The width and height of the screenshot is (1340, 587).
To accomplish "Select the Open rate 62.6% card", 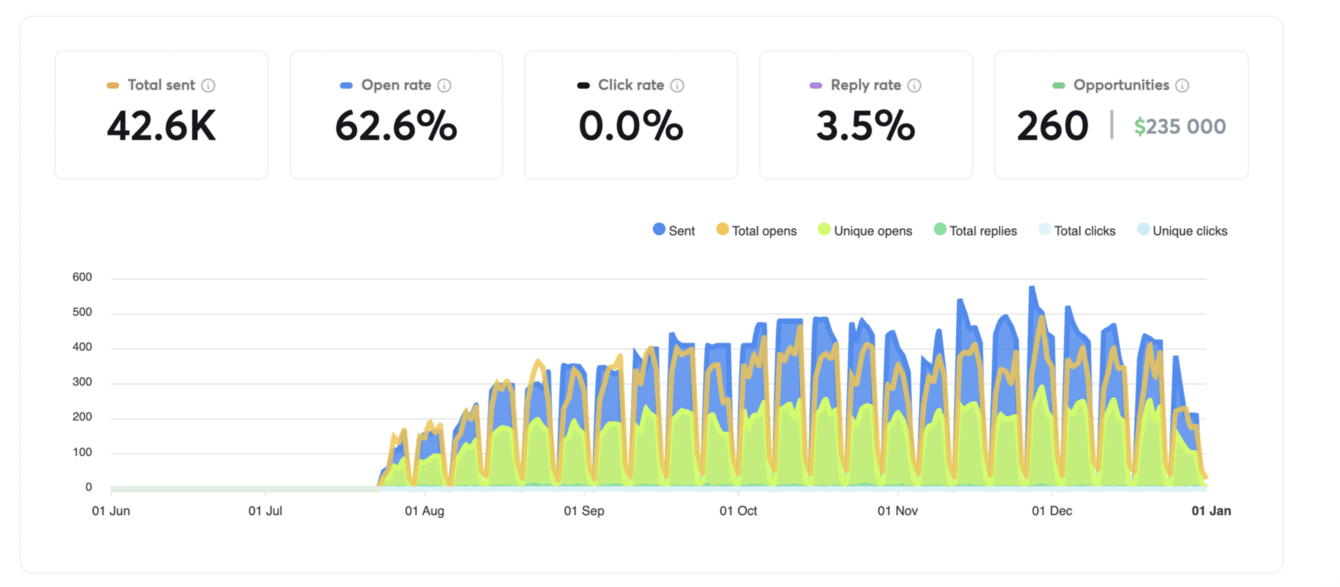I will click(396, 115).
